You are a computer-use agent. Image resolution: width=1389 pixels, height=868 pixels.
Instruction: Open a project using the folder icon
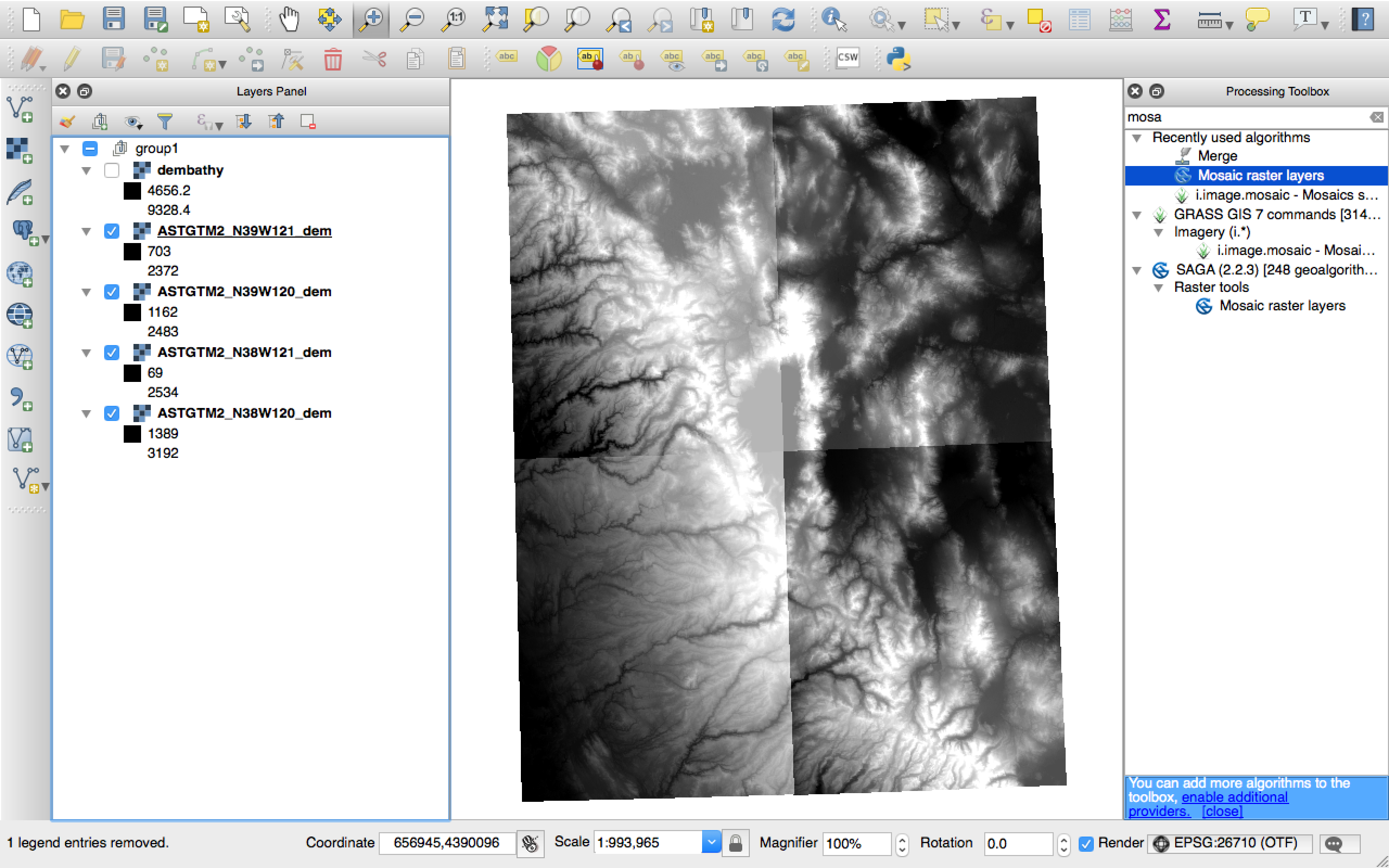click(x=72, y=20)
